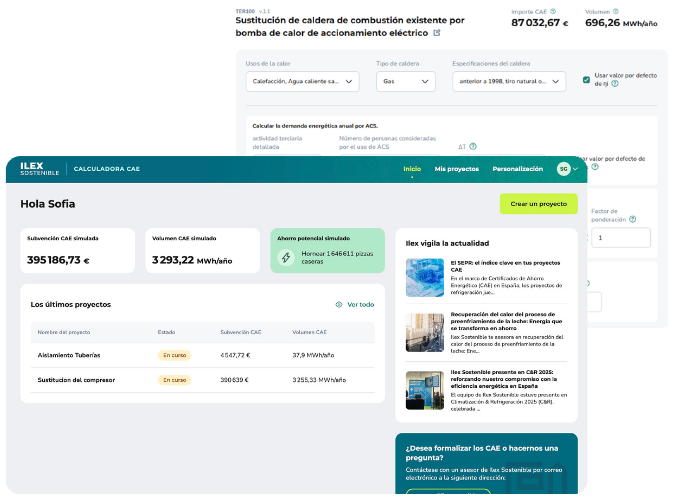Click the help icon next to Importe CAE
The height and width of the screenshot is (500, 682).
pyautogui.click(x=552, y=12)
